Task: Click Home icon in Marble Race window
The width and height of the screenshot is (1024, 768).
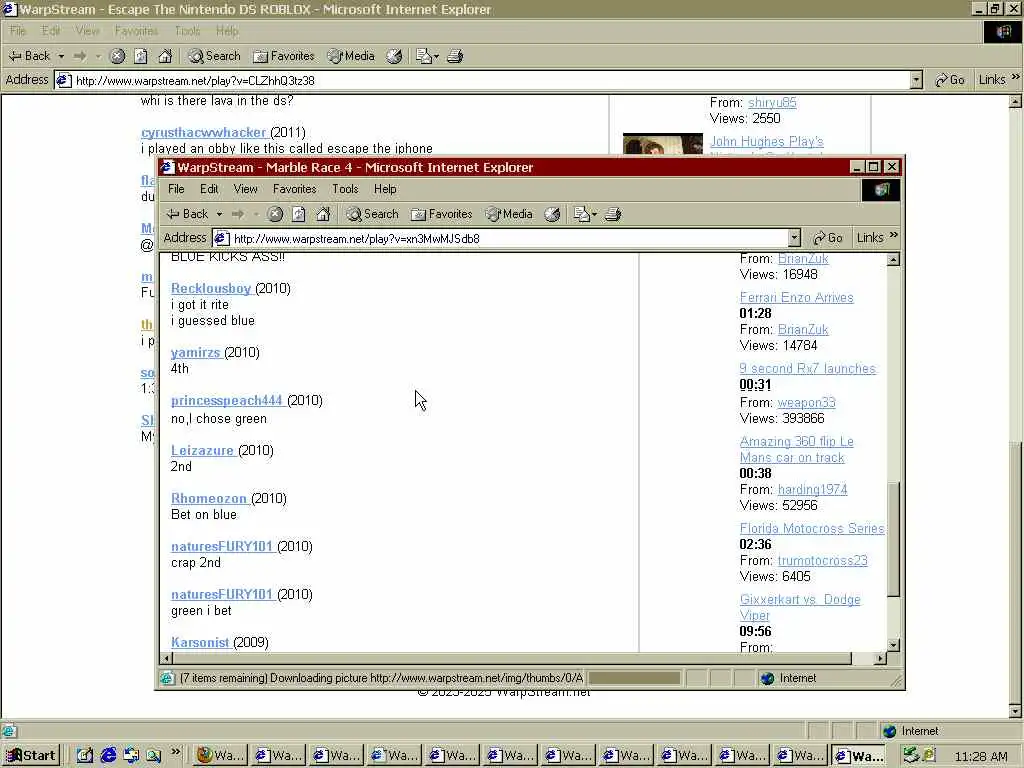Action: click(x=323, y=214)
